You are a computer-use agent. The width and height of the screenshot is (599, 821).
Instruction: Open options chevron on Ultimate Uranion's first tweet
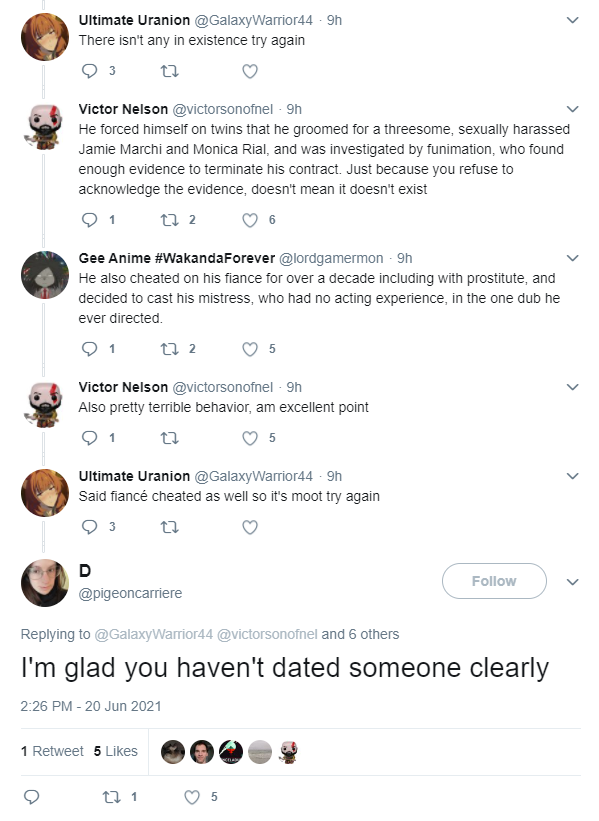point(573,20)
